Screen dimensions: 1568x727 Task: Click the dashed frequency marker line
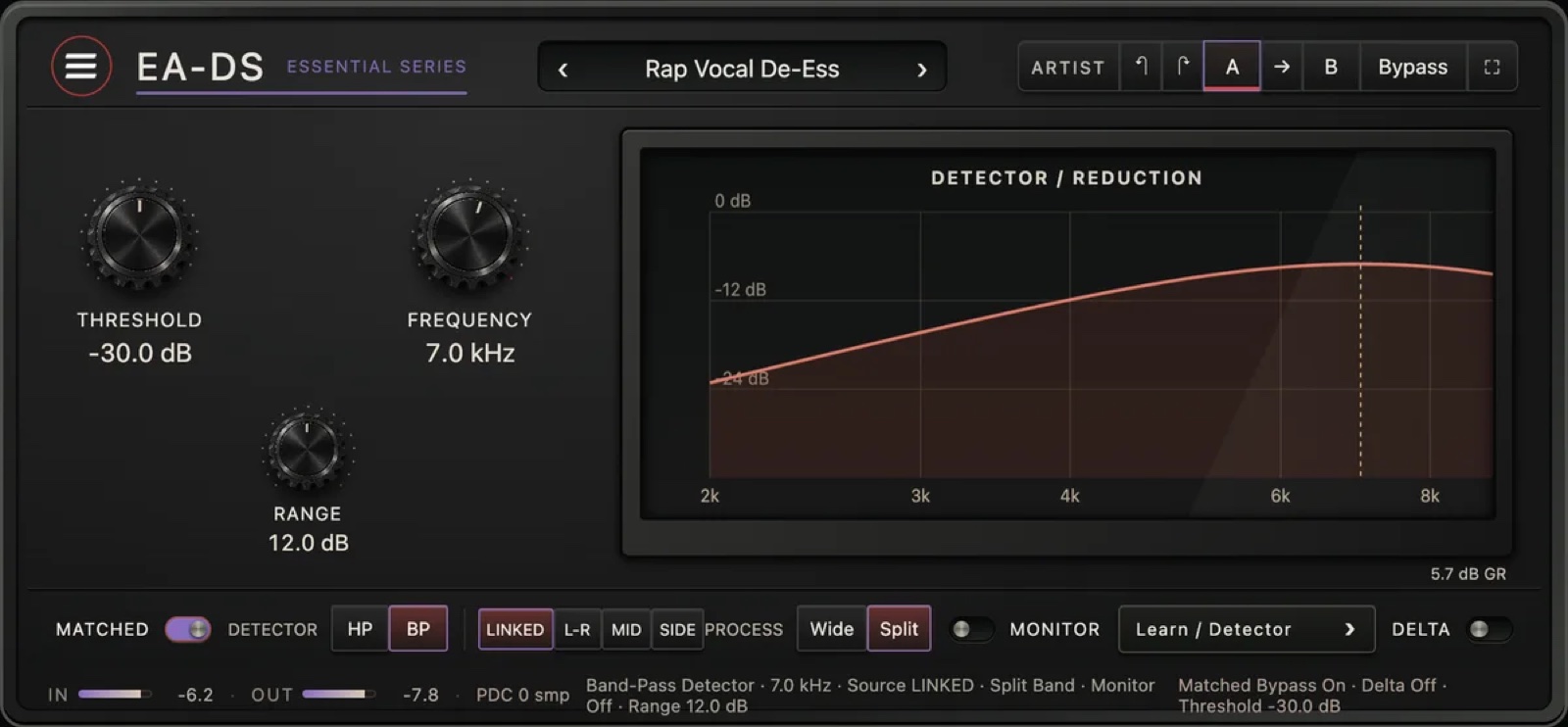tap(1360, 341)
